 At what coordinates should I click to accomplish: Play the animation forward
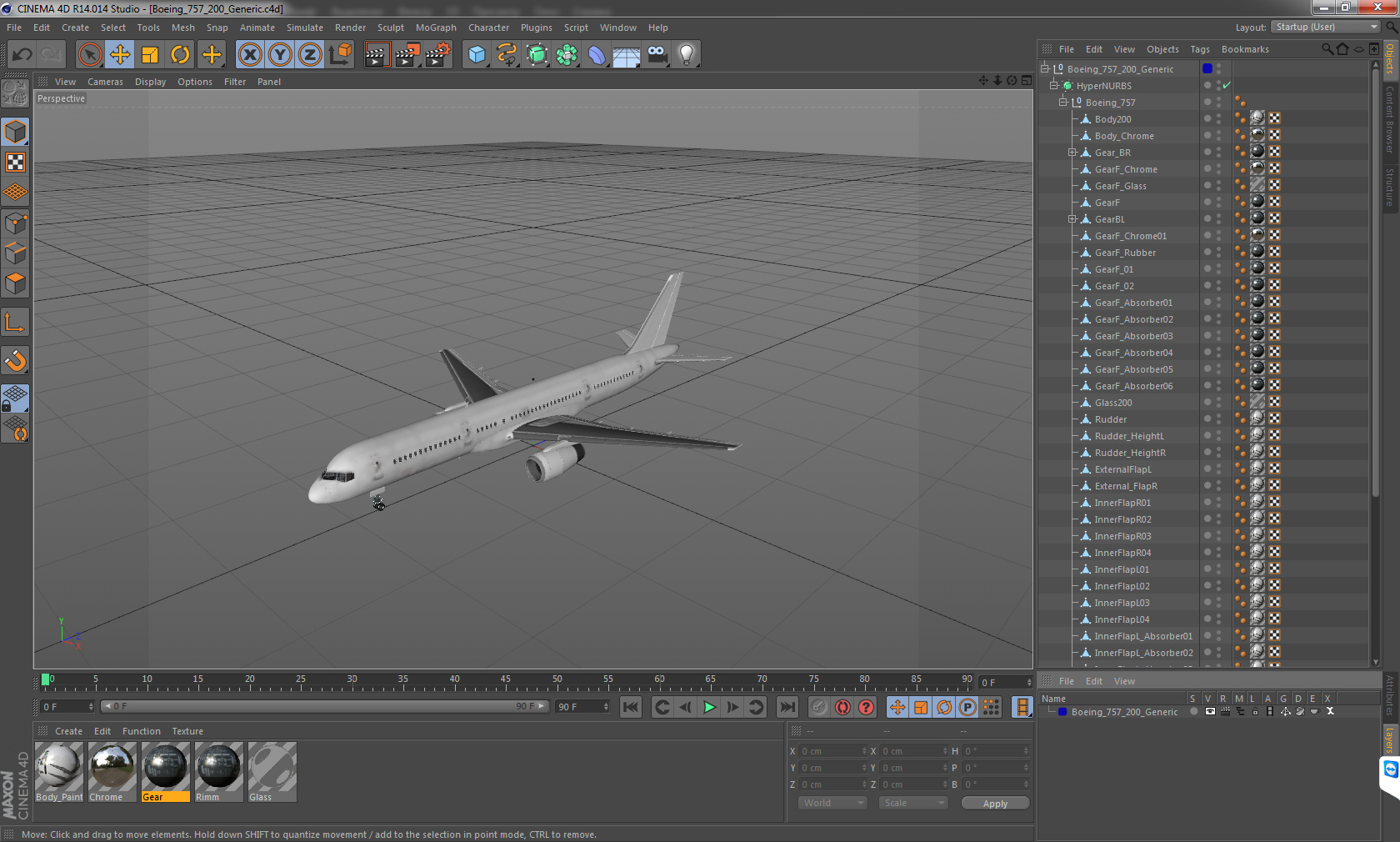click(x=709, y=707)
